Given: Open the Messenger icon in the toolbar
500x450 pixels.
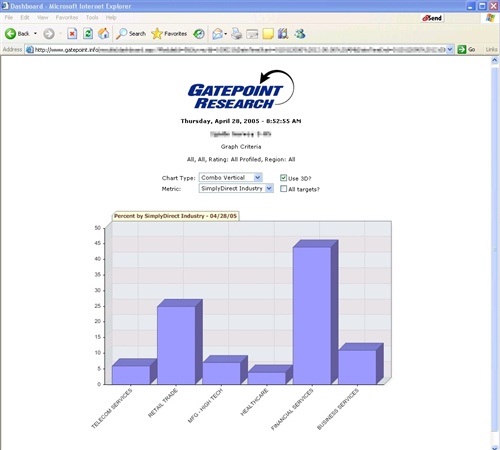Looking at the screenshot, I should pos(299,33).
